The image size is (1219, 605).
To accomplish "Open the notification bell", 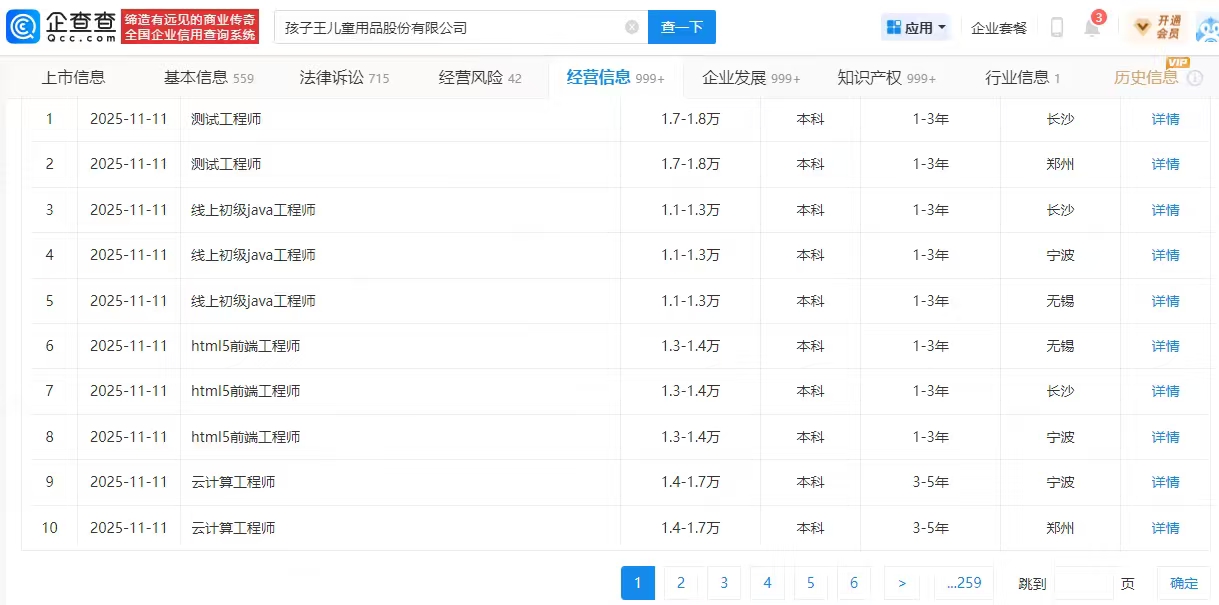I will point(1092,28).
